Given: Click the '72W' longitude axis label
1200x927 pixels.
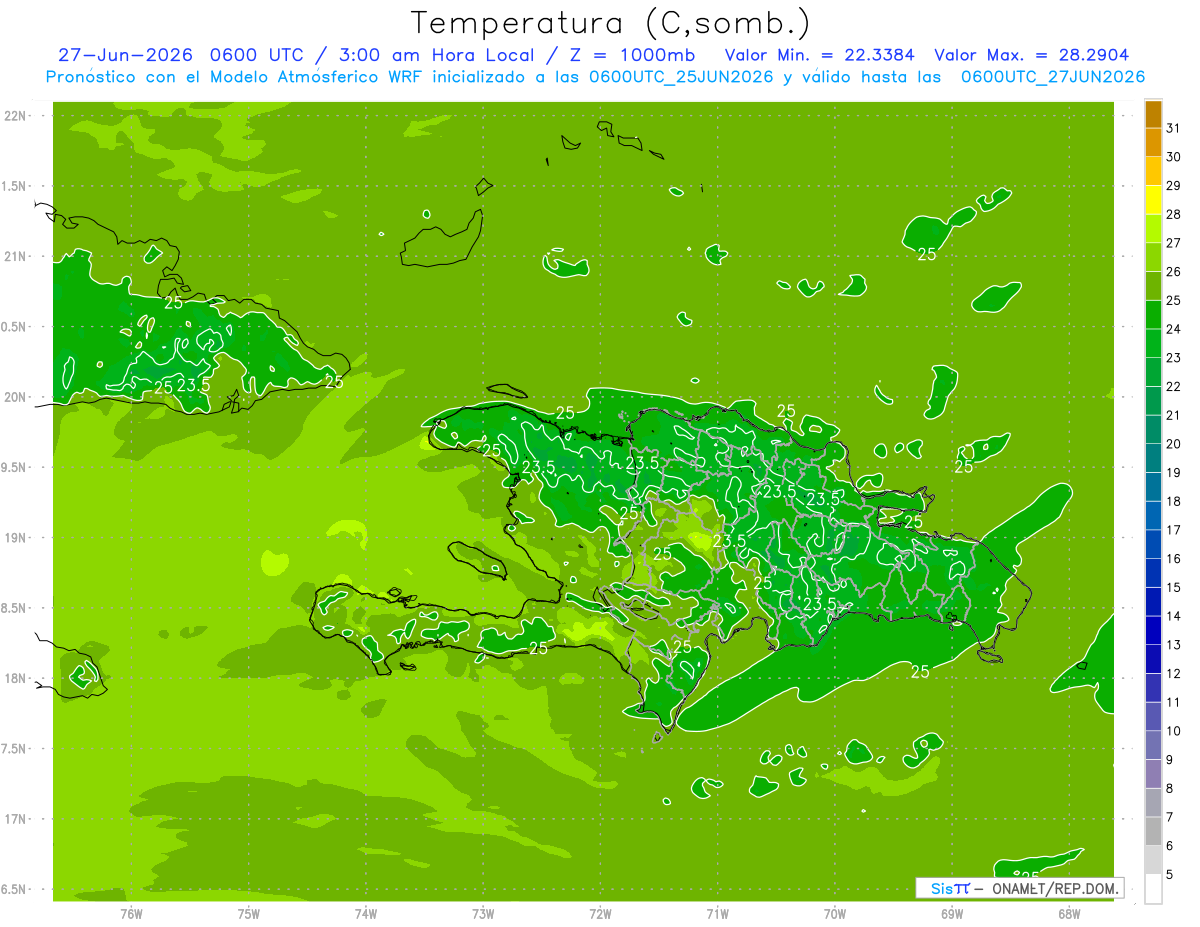Looking at the screenshot, I should [600, 913].
